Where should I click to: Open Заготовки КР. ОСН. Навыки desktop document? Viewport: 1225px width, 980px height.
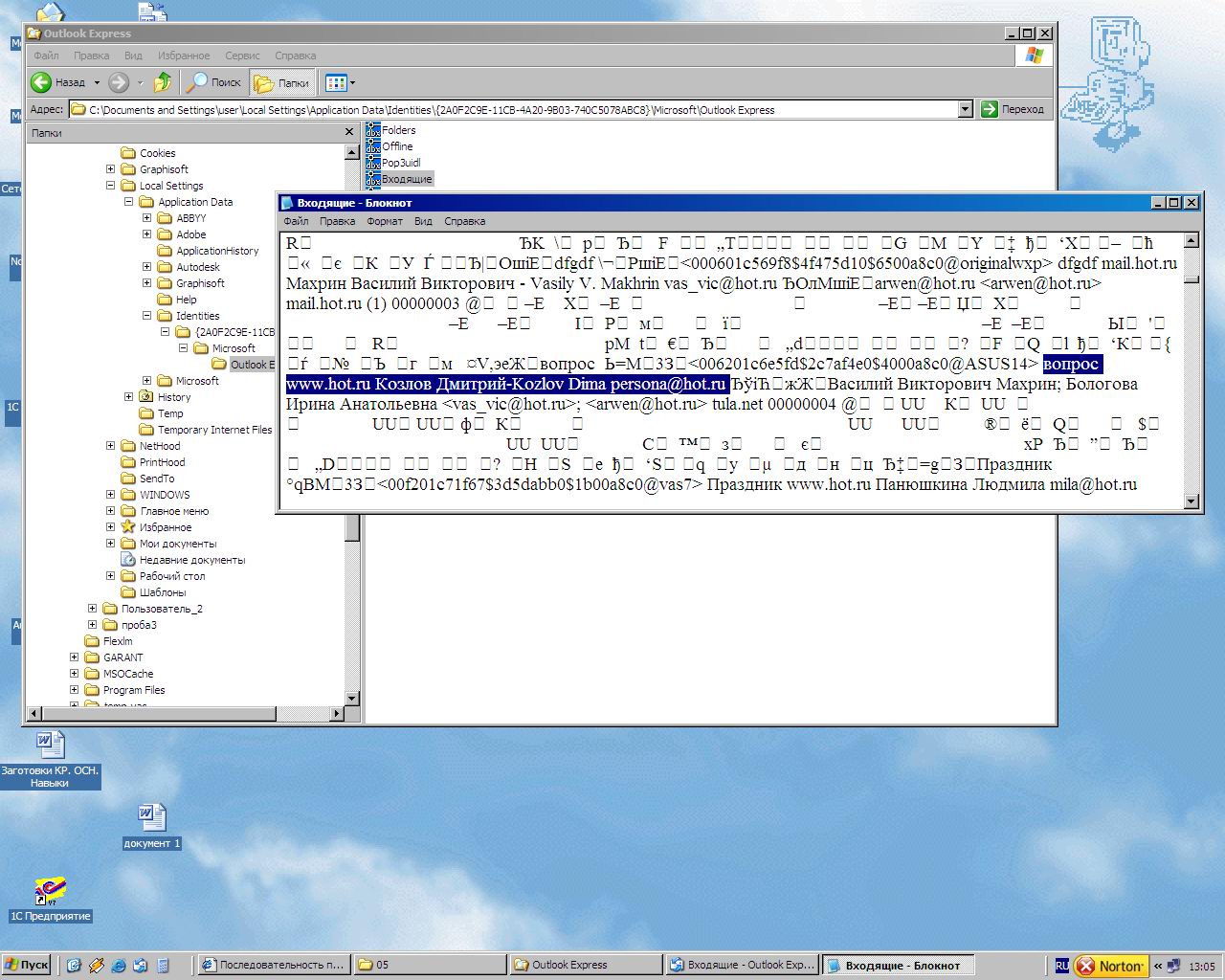coord(50,760)
